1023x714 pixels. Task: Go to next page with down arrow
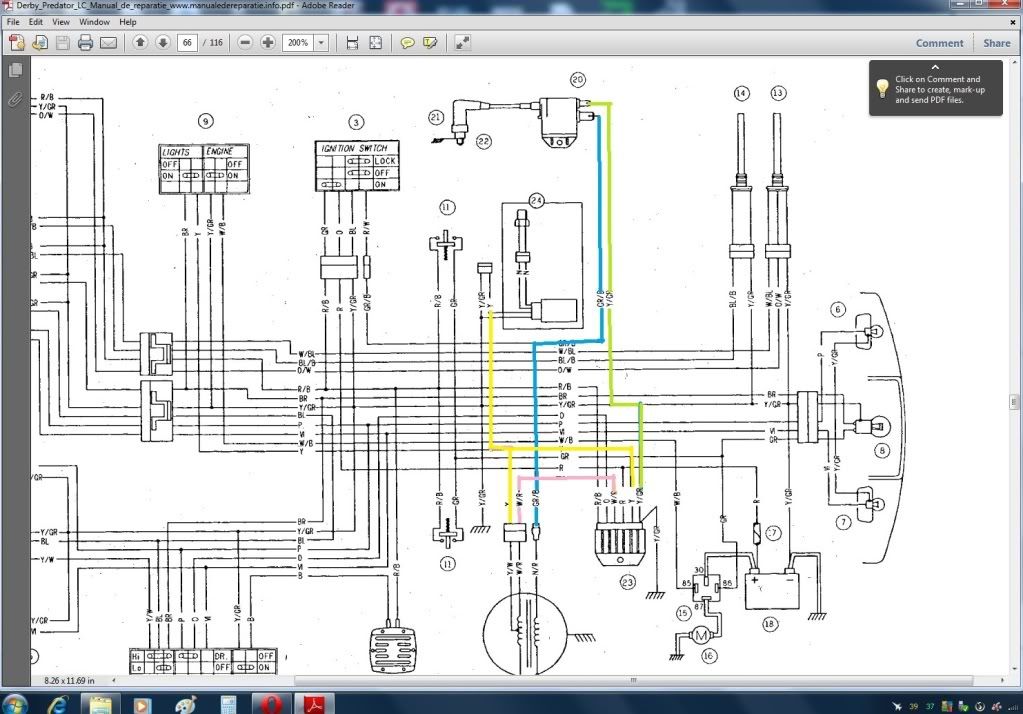pyautogui.click(x=162, y=42)
